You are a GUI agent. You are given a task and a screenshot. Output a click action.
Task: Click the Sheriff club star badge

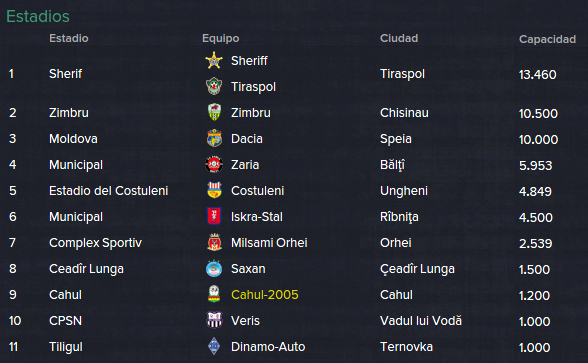click(x=214, y=60)
